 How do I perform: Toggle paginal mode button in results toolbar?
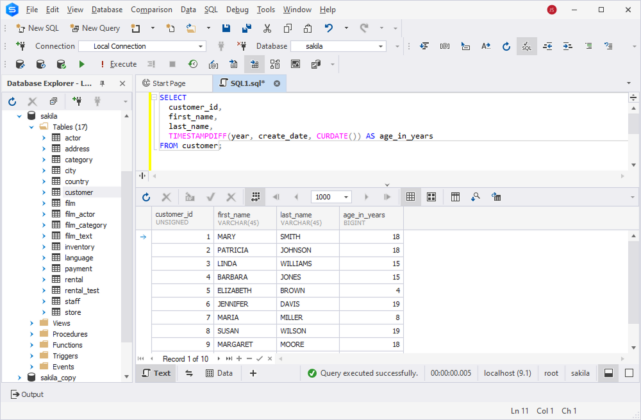point(255,197)
